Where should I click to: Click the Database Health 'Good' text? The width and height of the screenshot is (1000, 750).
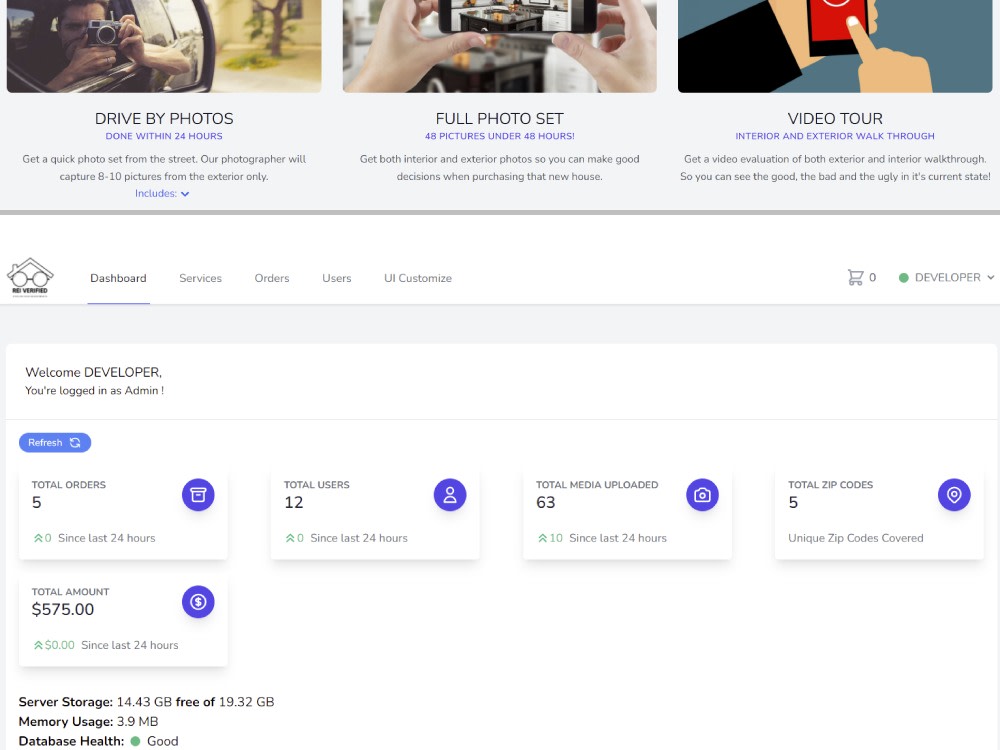tap(163, 741)
